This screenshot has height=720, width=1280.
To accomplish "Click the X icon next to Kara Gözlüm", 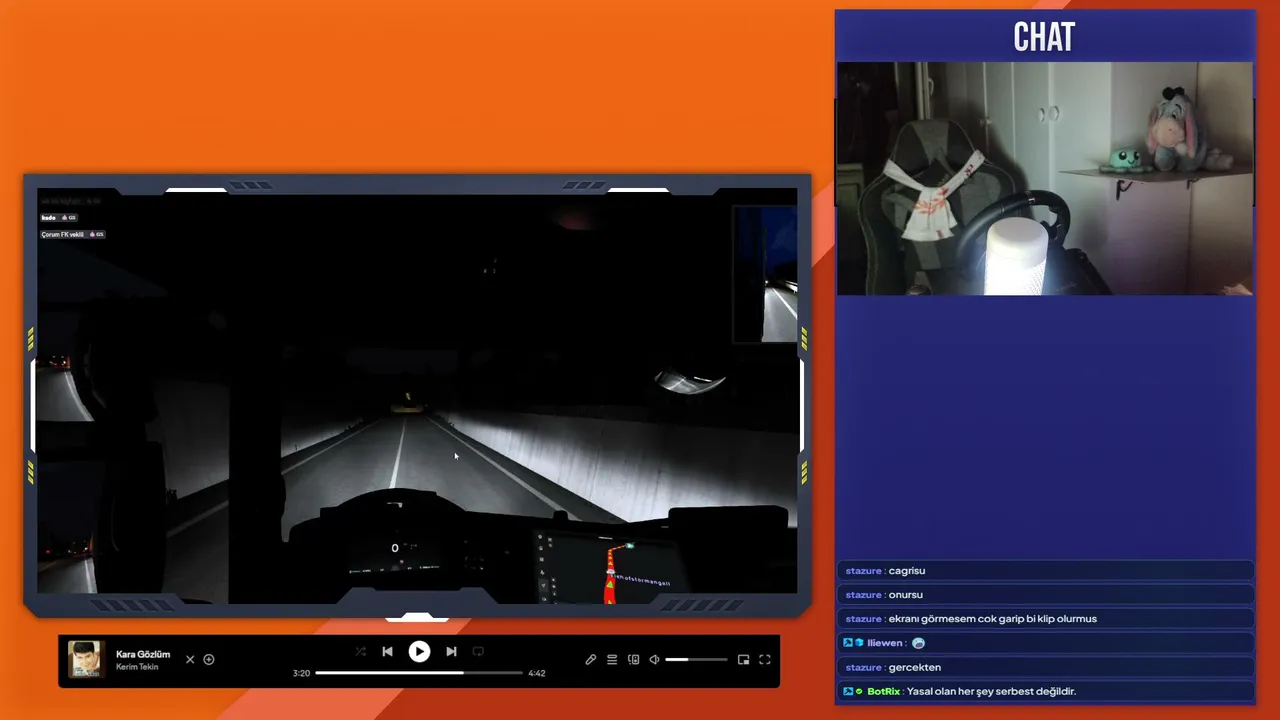I will click(x=190, y=660).
